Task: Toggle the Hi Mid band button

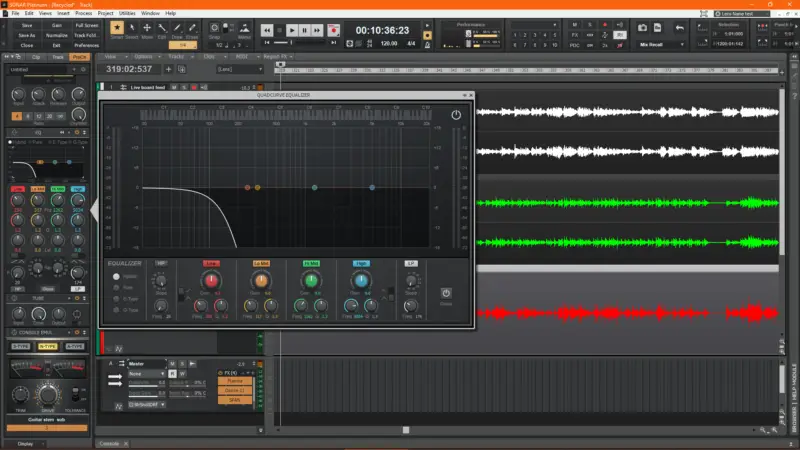Action: [312, 263]
